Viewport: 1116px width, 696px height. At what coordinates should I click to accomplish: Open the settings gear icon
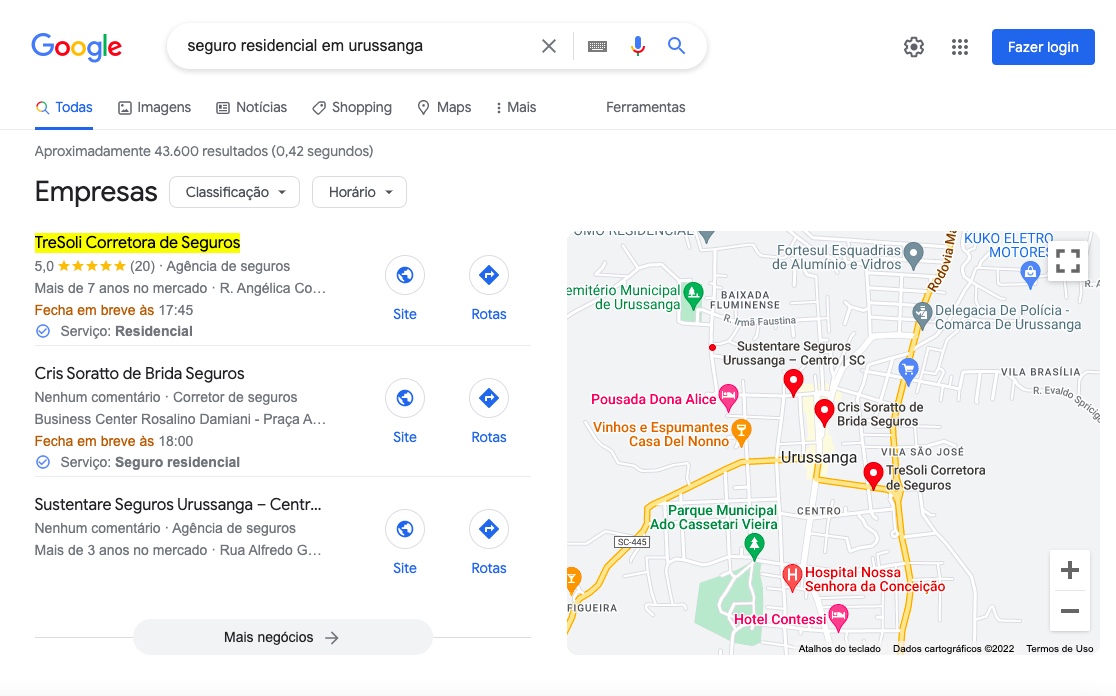pos(914,47)
